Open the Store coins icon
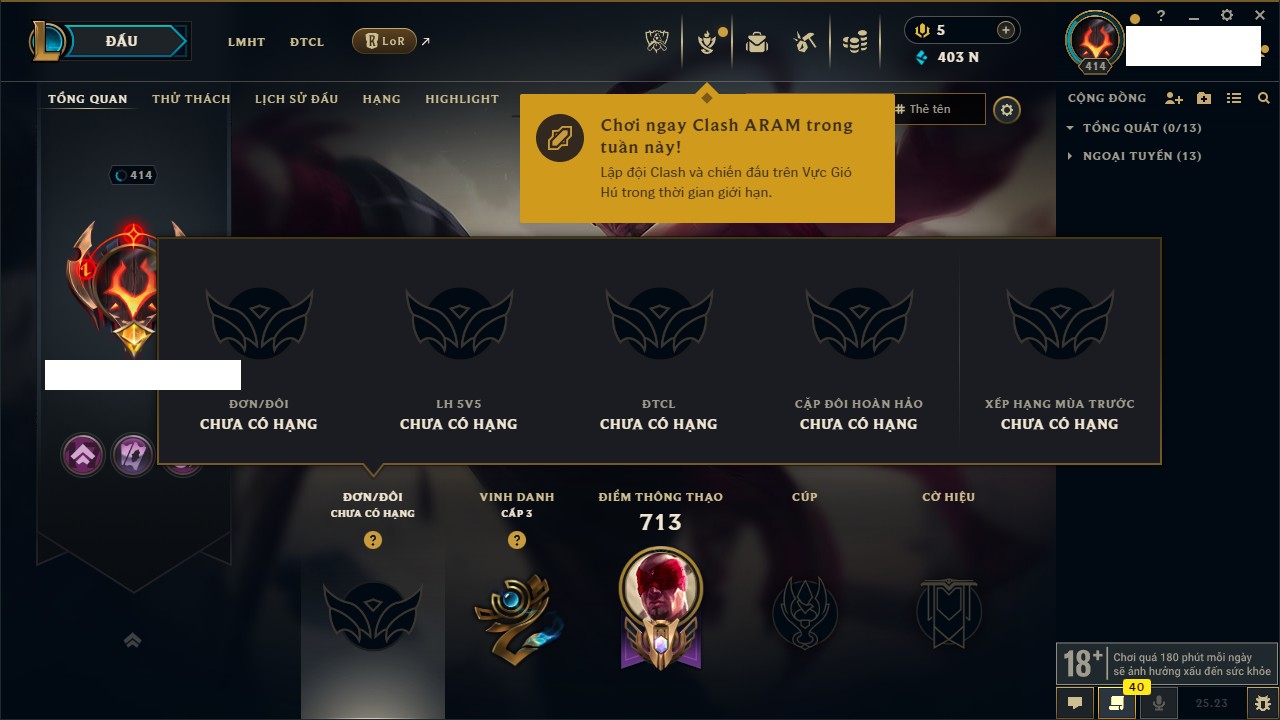Screen dimensions: 1280x720 (x=855, y=42)
